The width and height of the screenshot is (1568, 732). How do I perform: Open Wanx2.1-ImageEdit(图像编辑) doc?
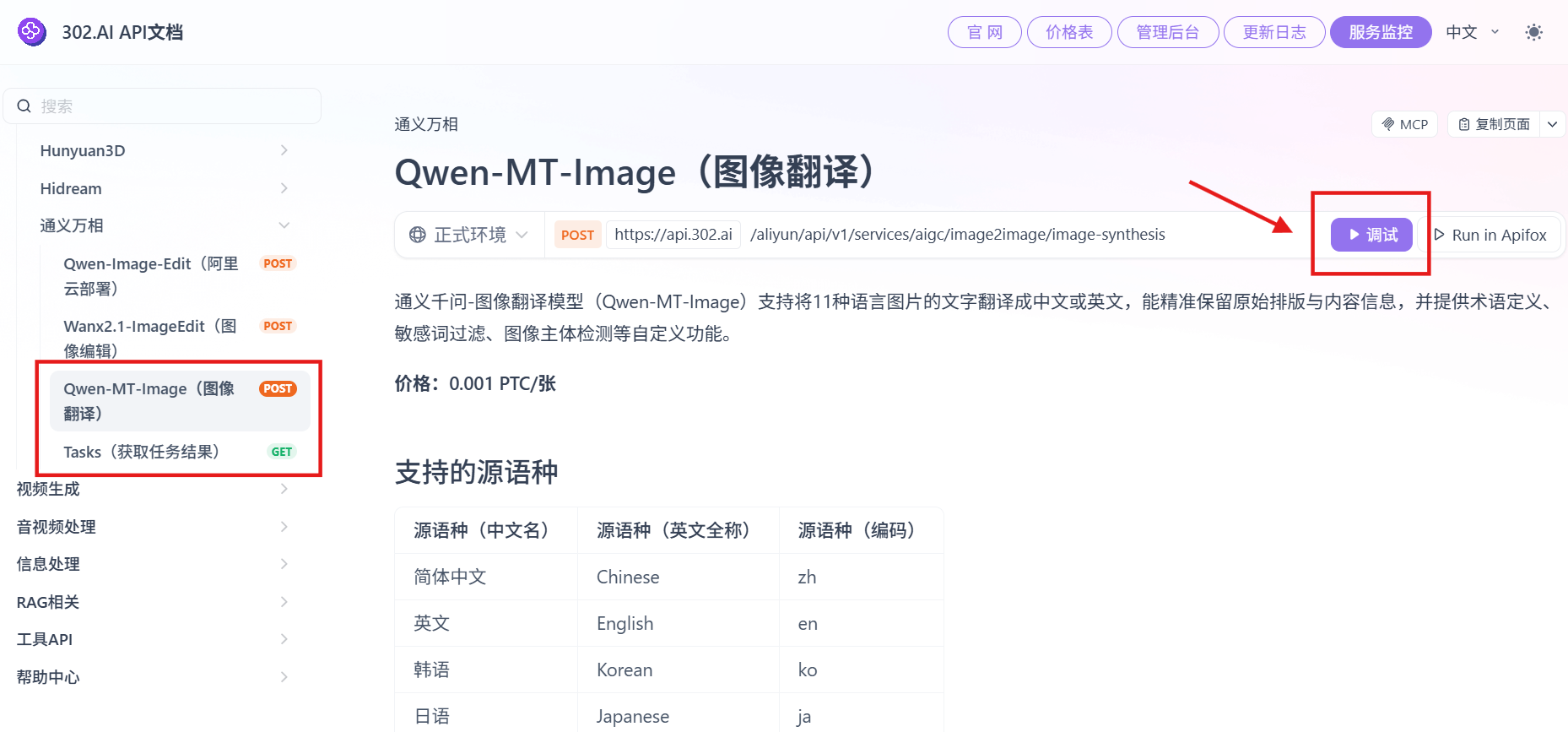179,339
